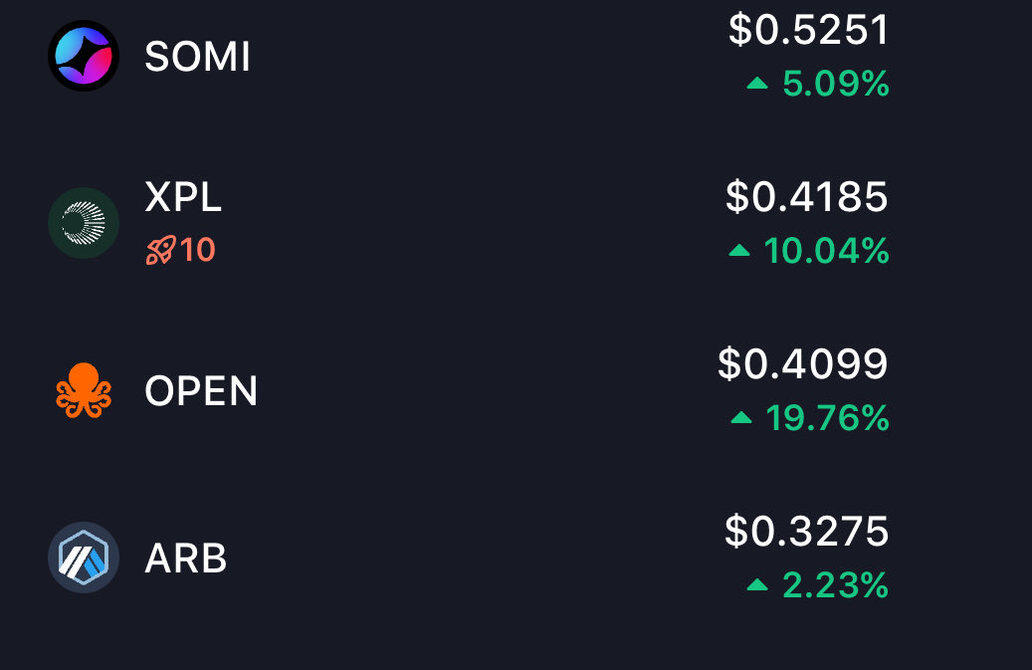Tap the ARB price $0.3275
The image size is (1032, 670).
[806, 531]
